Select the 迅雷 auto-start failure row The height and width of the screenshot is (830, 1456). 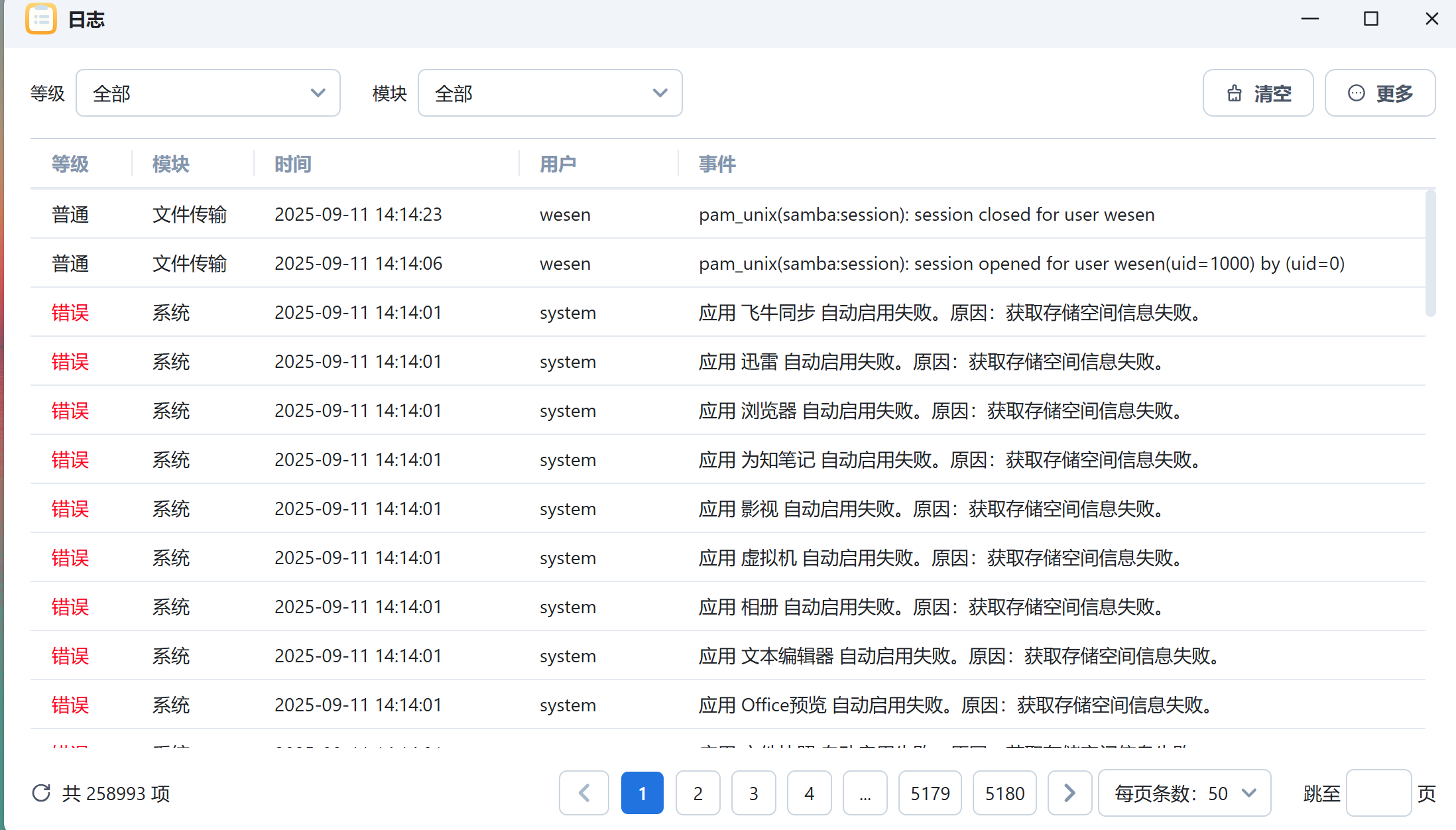tap(728, 361)
